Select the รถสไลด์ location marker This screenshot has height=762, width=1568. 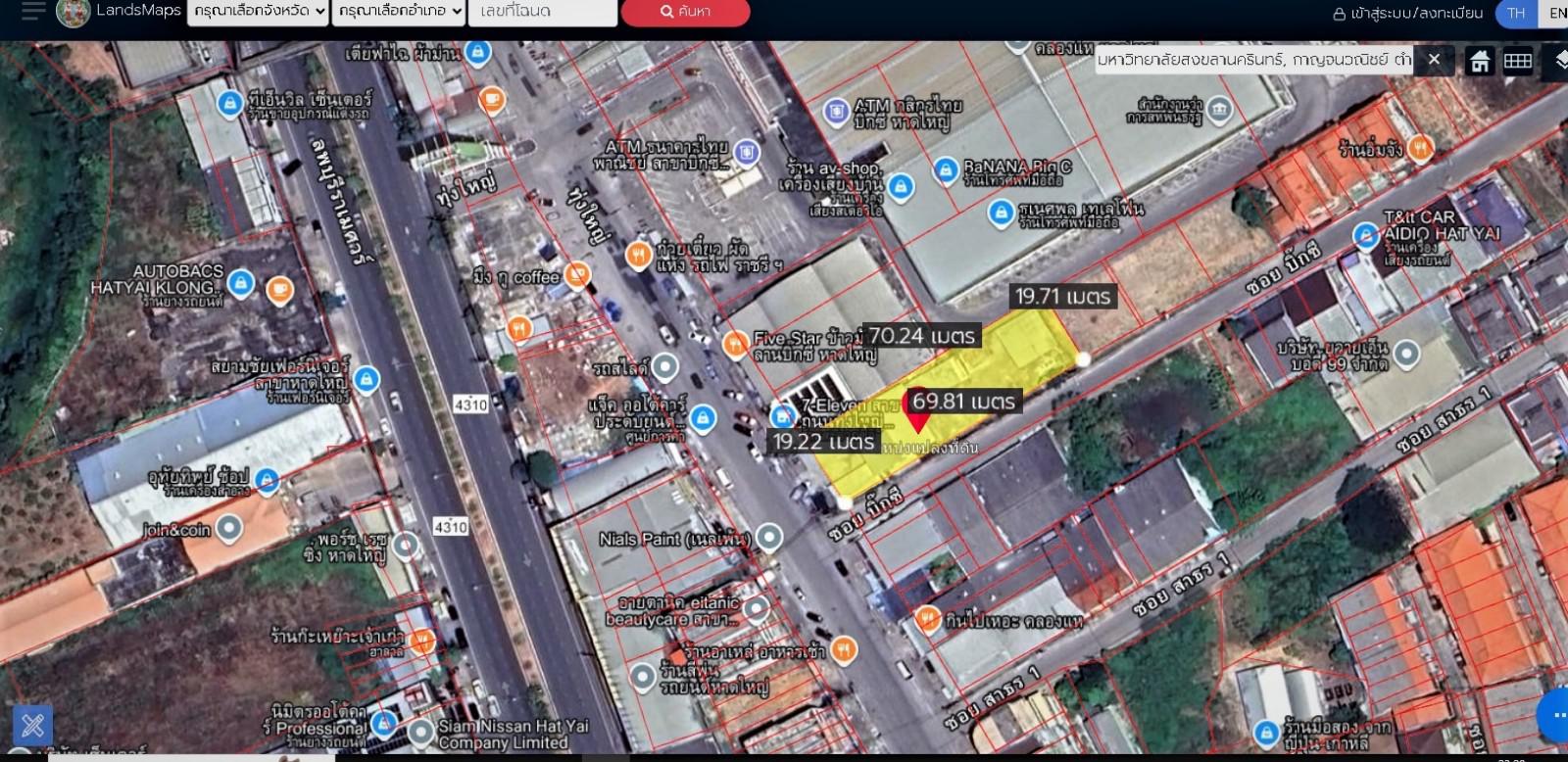coord(665,367)
